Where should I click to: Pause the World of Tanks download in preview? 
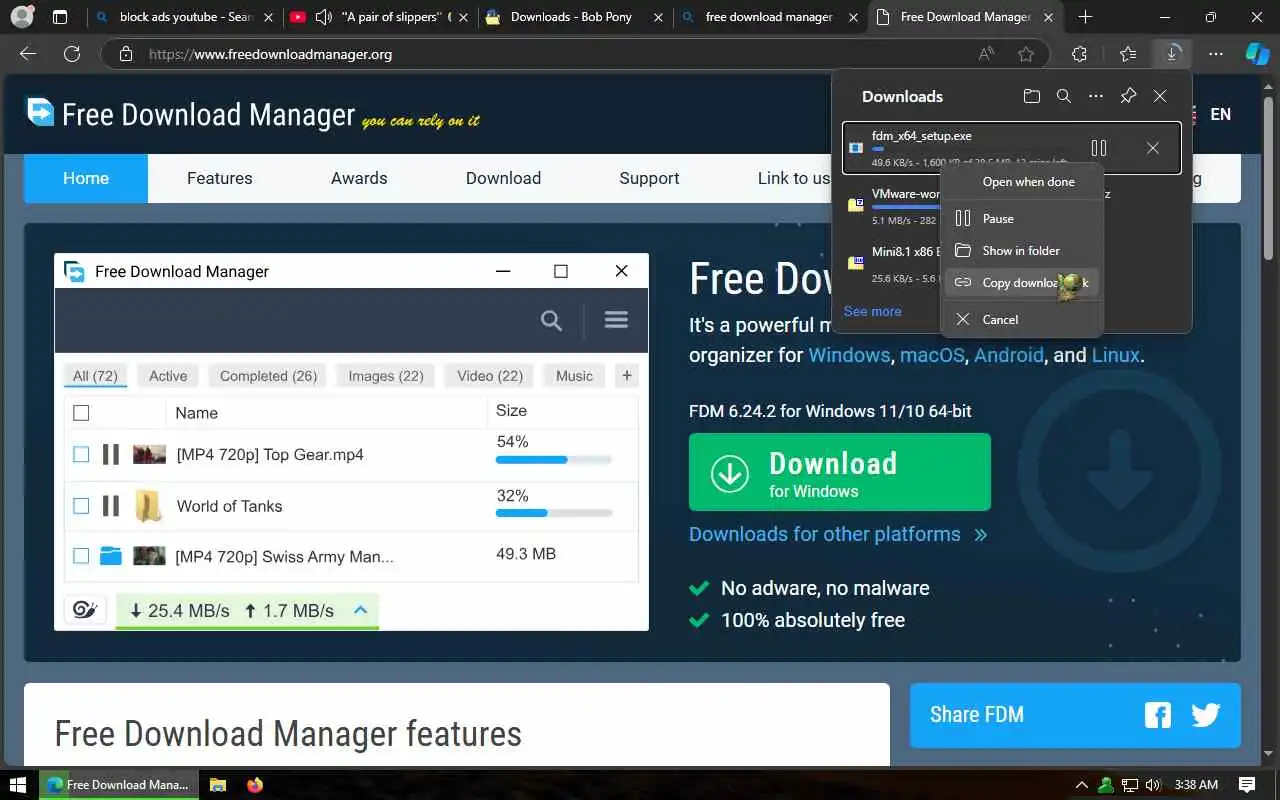[x=111, y=506]
